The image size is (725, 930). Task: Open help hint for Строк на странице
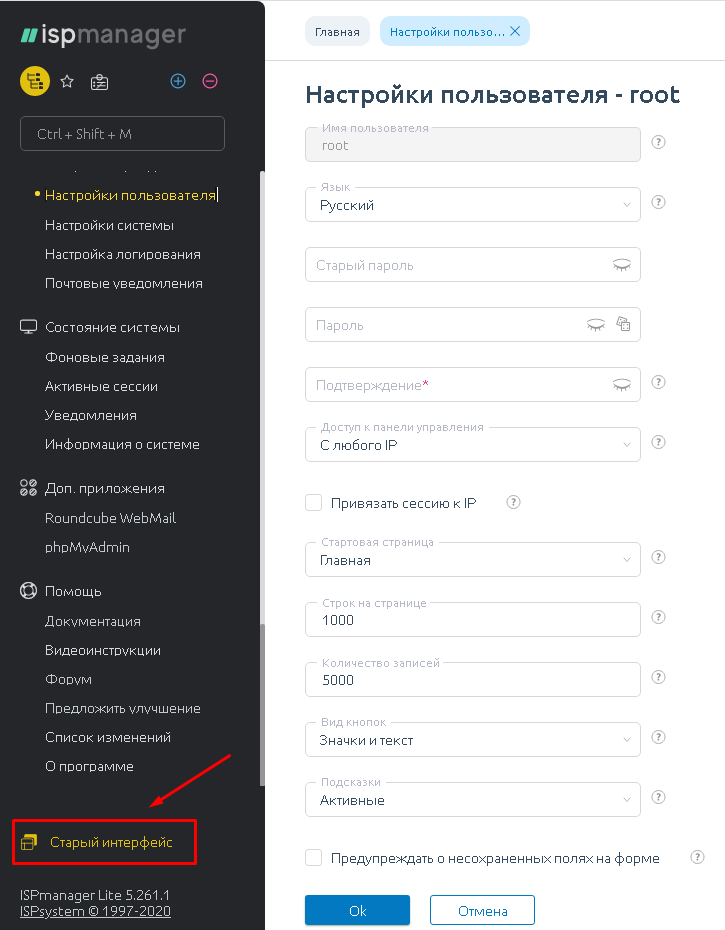click(x=658, y=617)
